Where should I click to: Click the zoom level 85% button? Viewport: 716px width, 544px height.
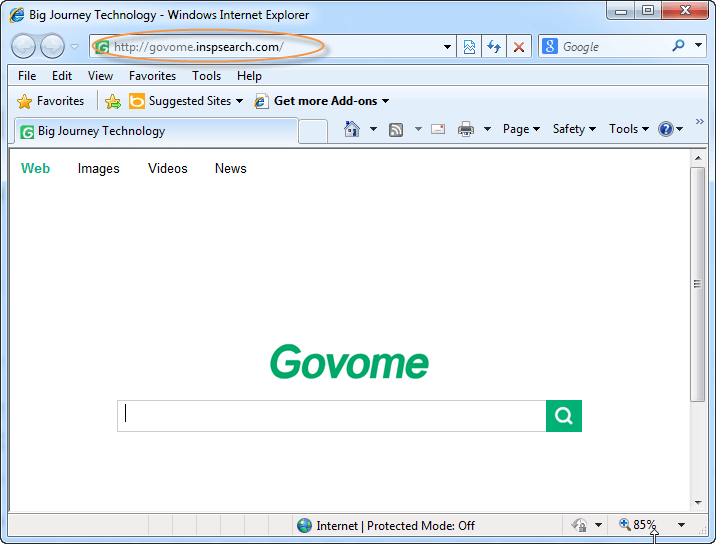pos(637,525)
